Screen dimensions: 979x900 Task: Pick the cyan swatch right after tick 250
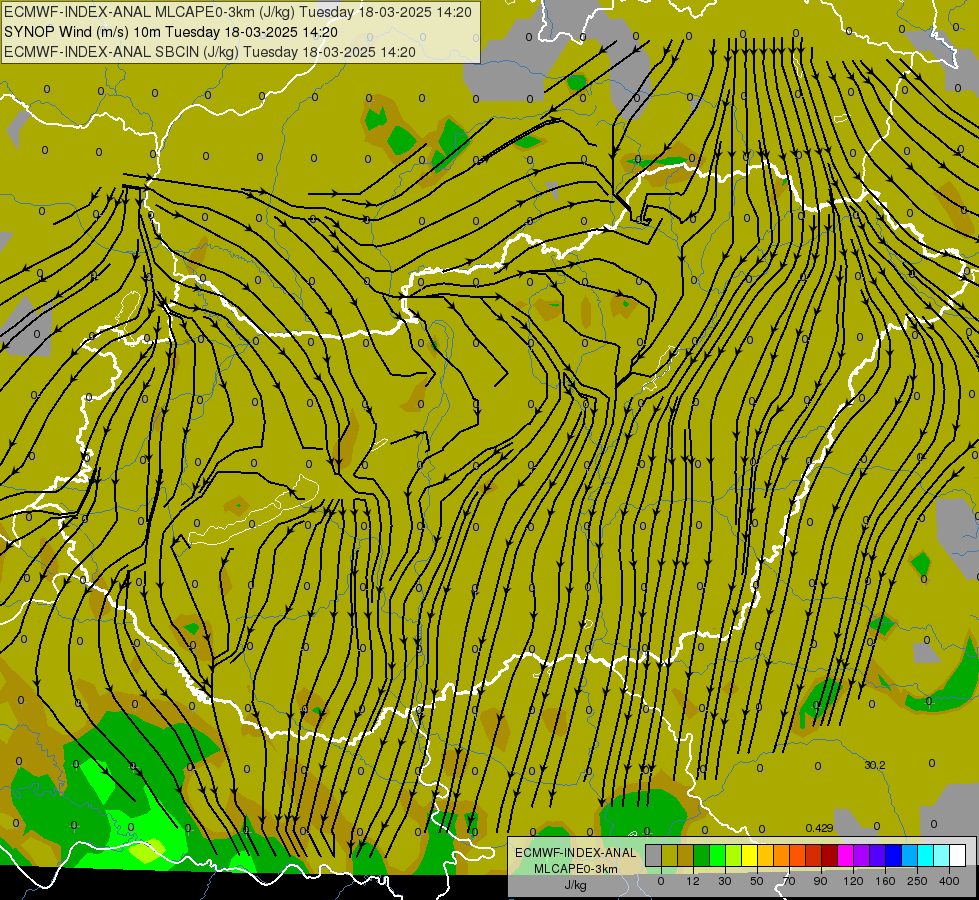[926, 855]
